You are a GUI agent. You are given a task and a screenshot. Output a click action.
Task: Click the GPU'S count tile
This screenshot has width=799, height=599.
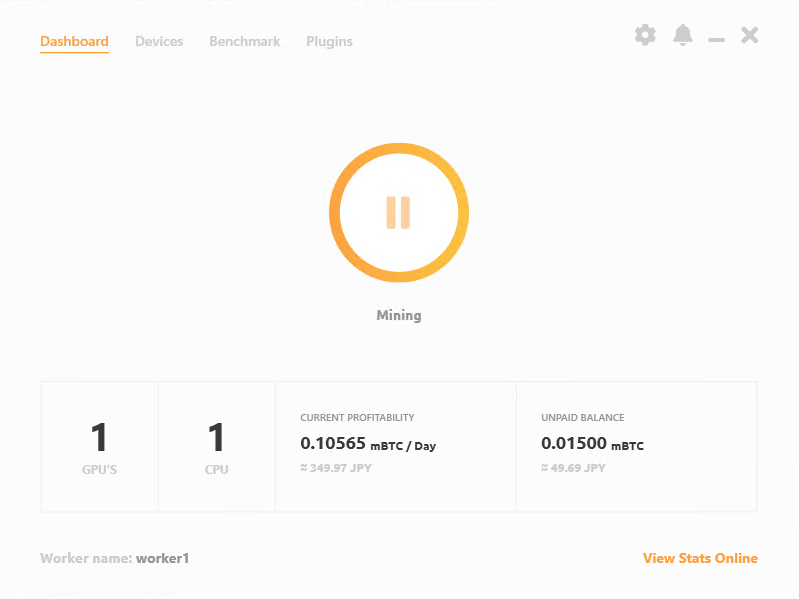pyautogui.click(x=99, y=446)
